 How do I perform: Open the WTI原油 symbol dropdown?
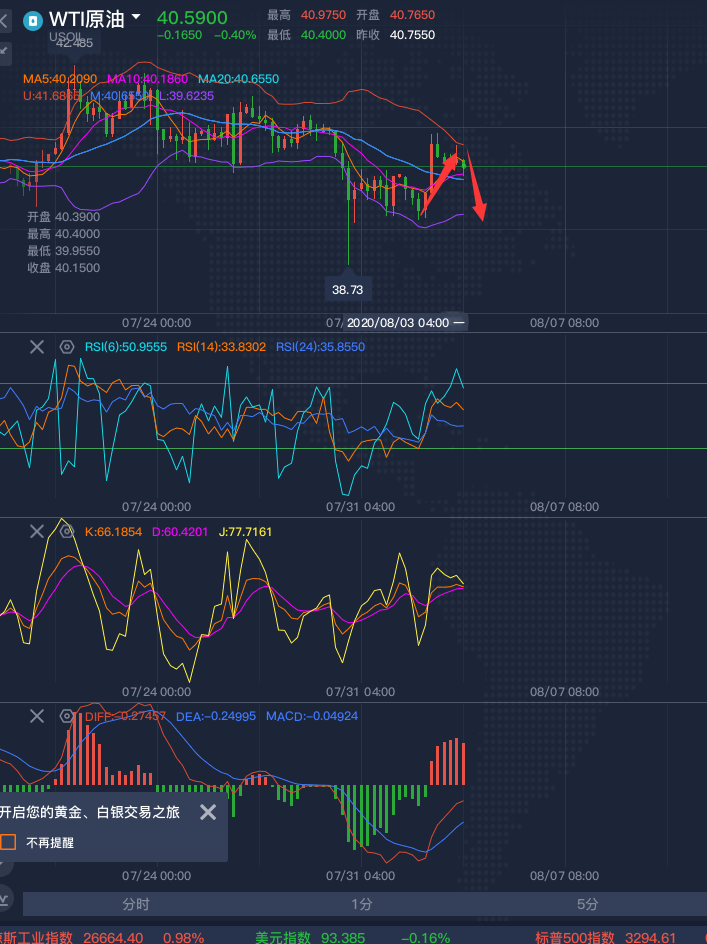[135, 17]
